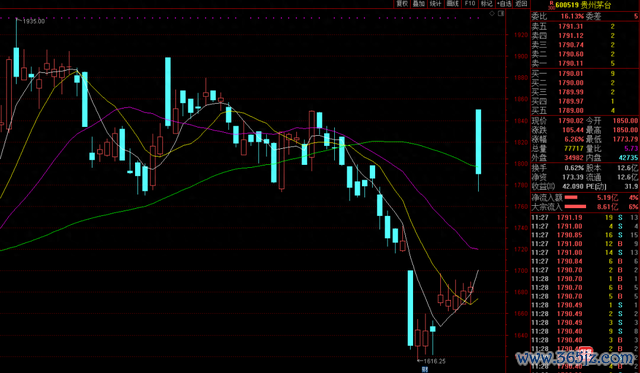Select stock title 600519 贵州茅台
This screenshot has width=640, height=373.
tap(584, 5)
